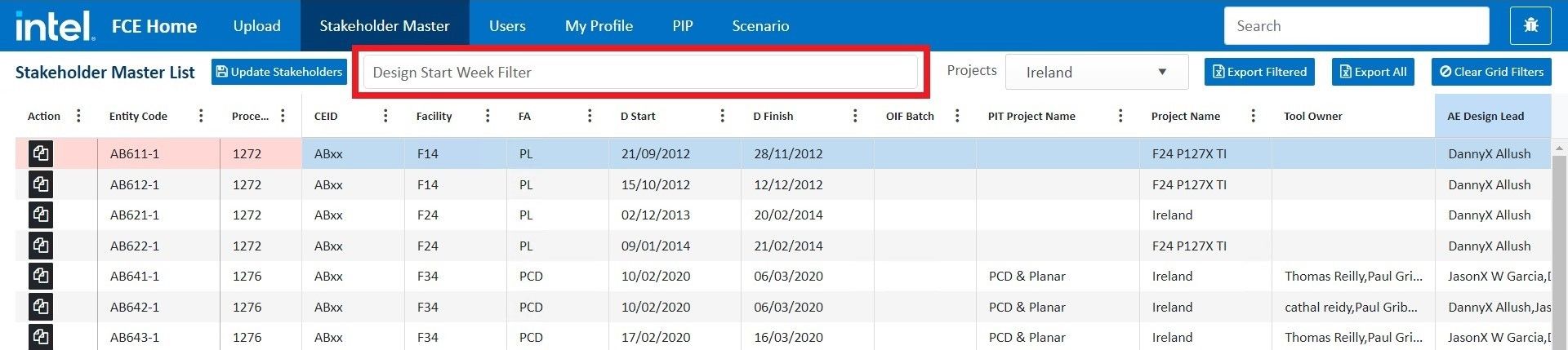The height and width of the screenshot is (350, 1568).
Task: Click the Design Start Week Filter field
Action: coord(640,72)
